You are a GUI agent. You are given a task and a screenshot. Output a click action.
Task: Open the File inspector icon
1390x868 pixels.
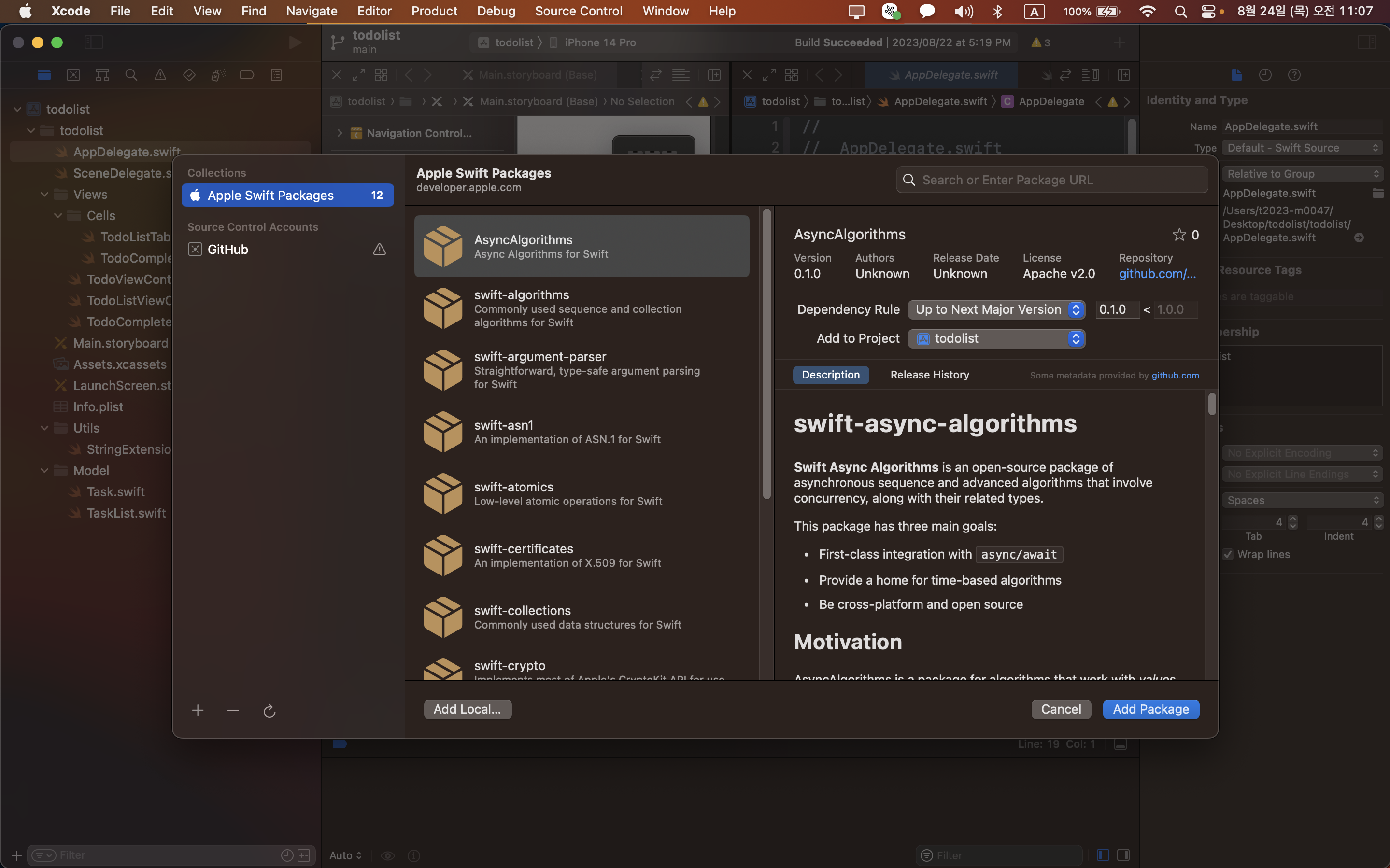1237,75
